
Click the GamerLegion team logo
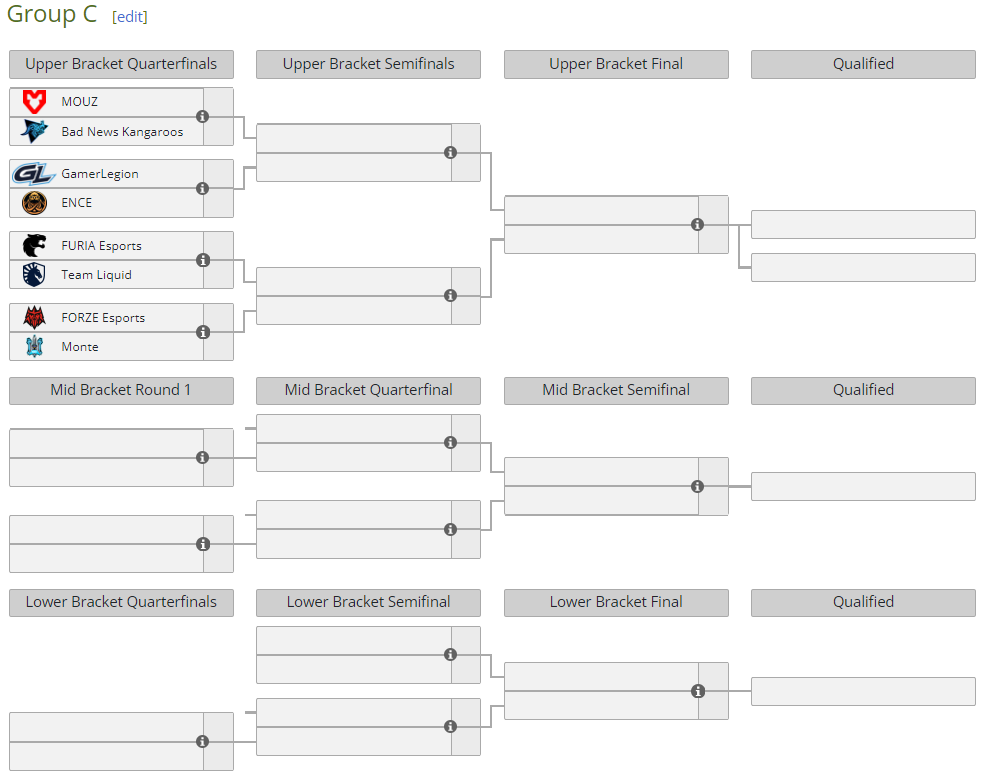(34, 174)
